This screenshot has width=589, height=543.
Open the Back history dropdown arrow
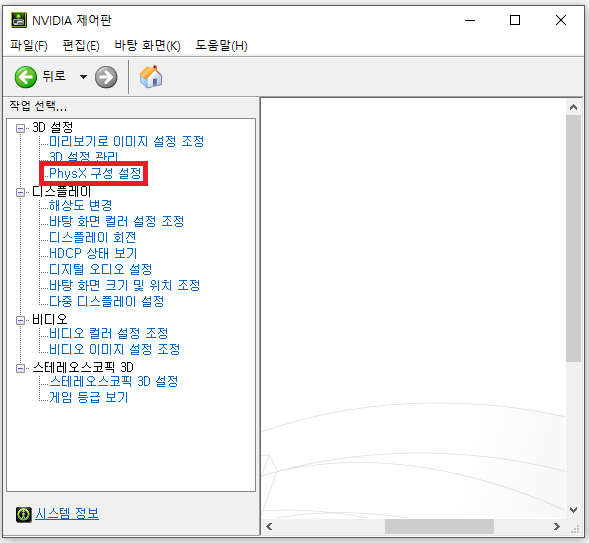tap(83, 77)
